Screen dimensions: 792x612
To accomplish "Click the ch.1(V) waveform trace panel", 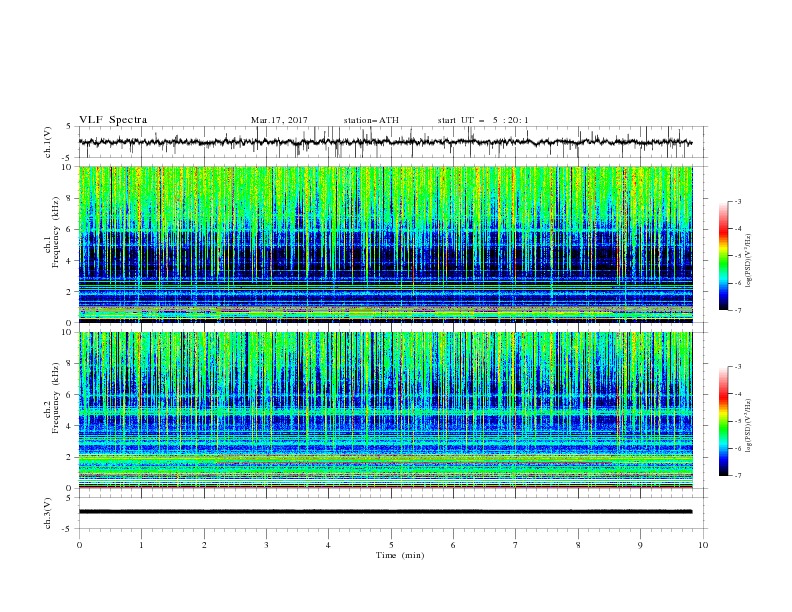I will click(393, 142).
